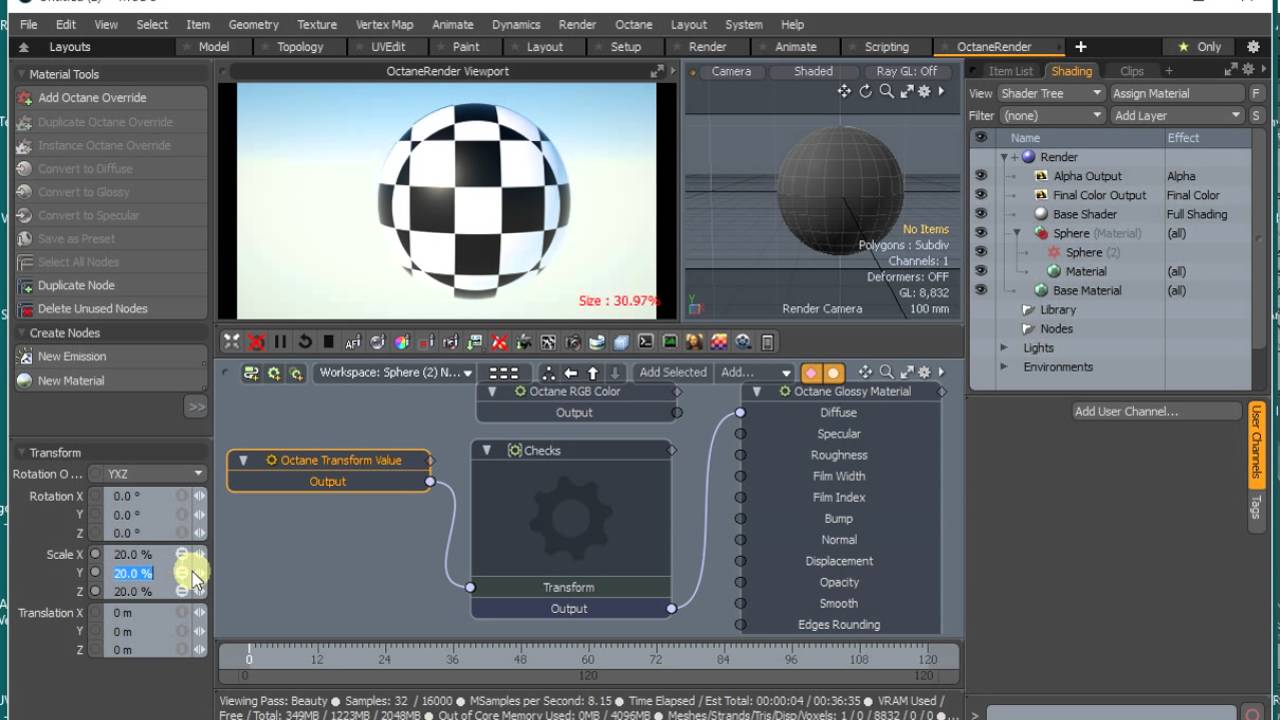1280x720 pixels.
Task: Click the magnifier zoom icon in node editor
Action: click(x=886, y=372)
